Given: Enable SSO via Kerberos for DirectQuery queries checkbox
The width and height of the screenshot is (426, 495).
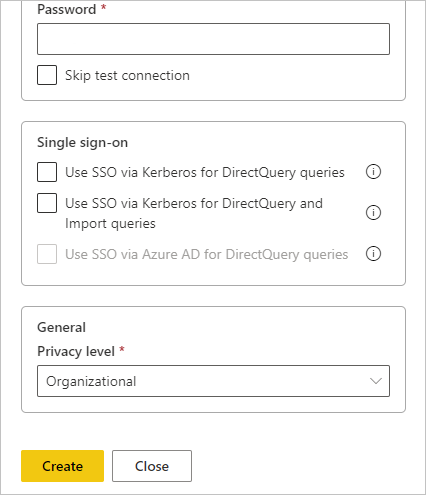Looking at the screenshot, I should tap(47, 172).
